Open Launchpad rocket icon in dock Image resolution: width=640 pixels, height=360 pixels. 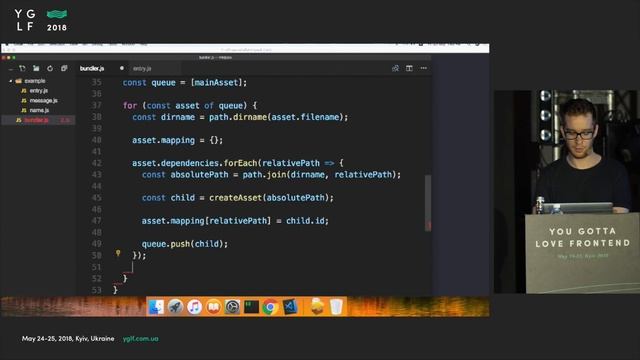[175, 307]
